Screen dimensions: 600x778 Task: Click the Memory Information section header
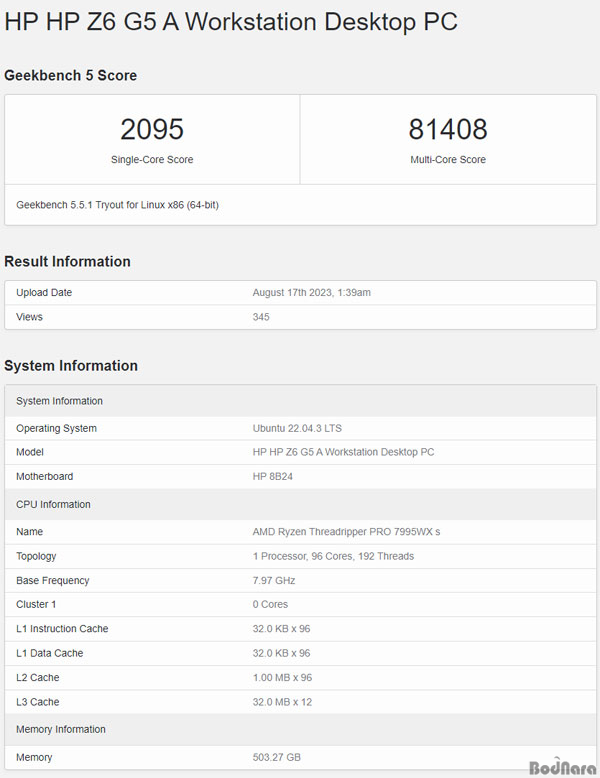point(300,729)
